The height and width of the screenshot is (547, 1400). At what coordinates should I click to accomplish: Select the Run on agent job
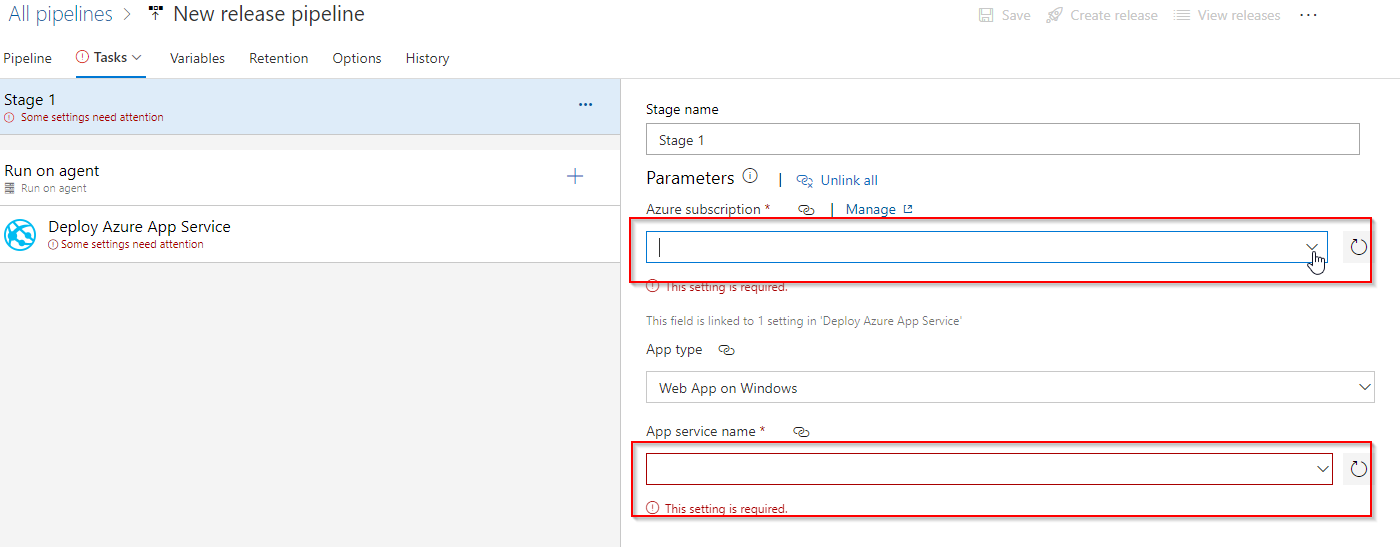(310, 178)
